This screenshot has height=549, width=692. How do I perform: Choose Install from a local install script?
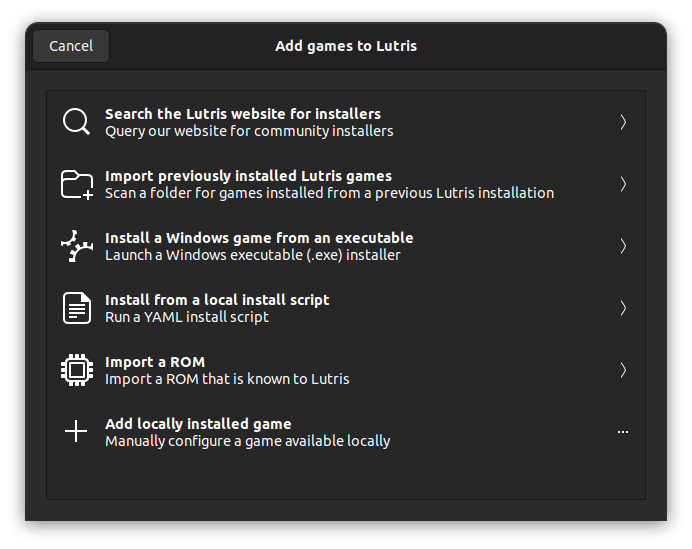point(217,300)
